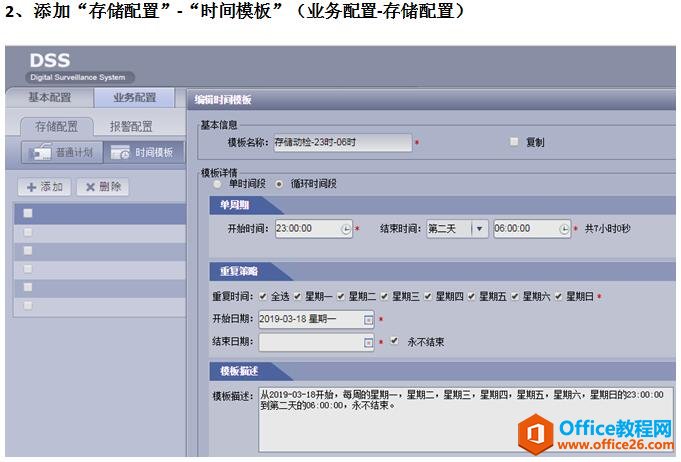Uncheck the 全选 select-all checkbox

[x=263, y=297]
